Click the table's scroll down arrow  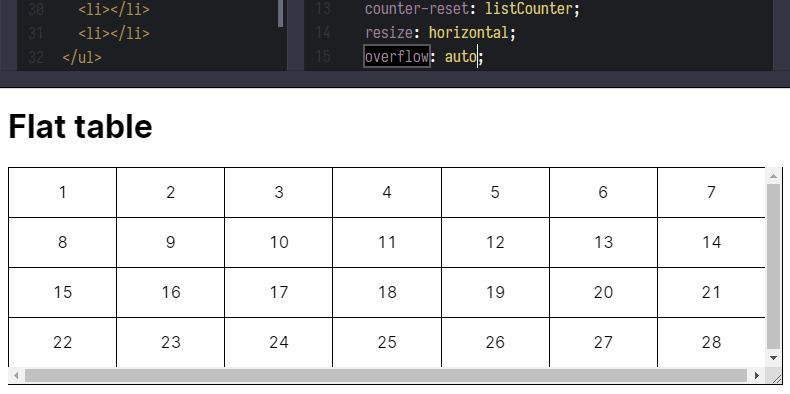[x=773, y=358]
